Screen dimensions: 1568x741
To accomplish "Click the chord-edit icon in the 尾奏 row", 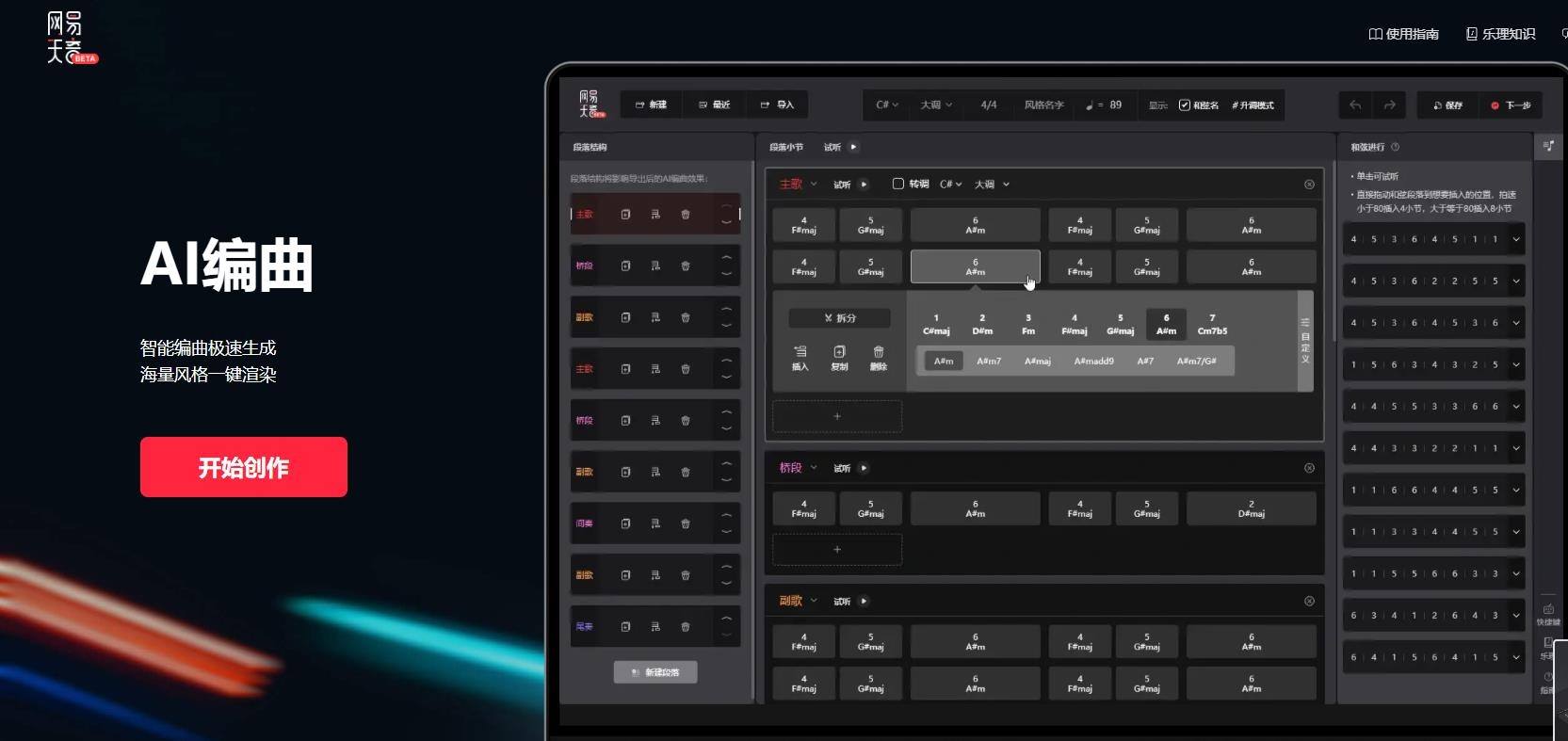I will (x=655, y=626).
